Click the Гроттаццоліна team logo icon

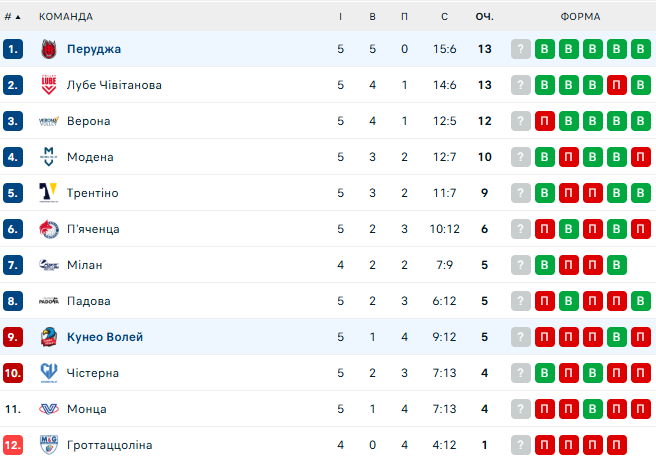pyautogui.click(x=48, y=445)
